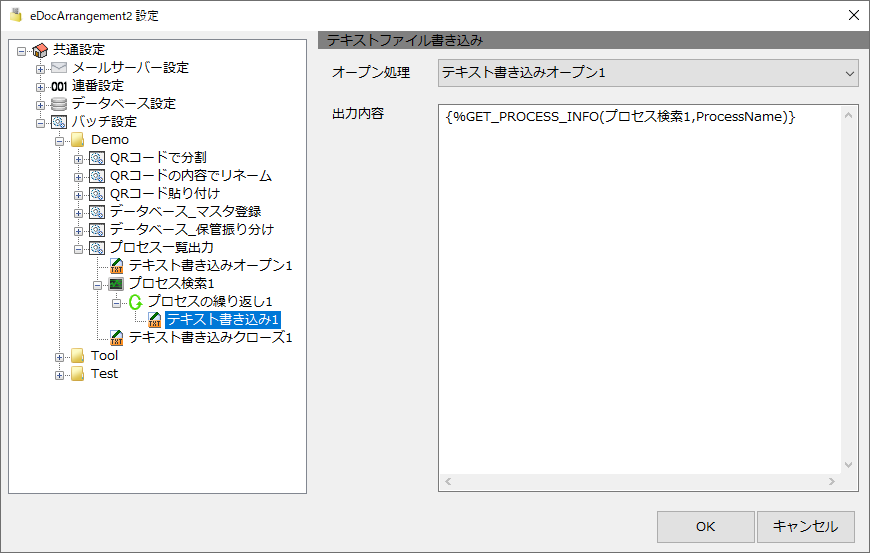Click the 共通設定 house icon
The width and height of the screenshot is (870, 553).
click(40, 50)
